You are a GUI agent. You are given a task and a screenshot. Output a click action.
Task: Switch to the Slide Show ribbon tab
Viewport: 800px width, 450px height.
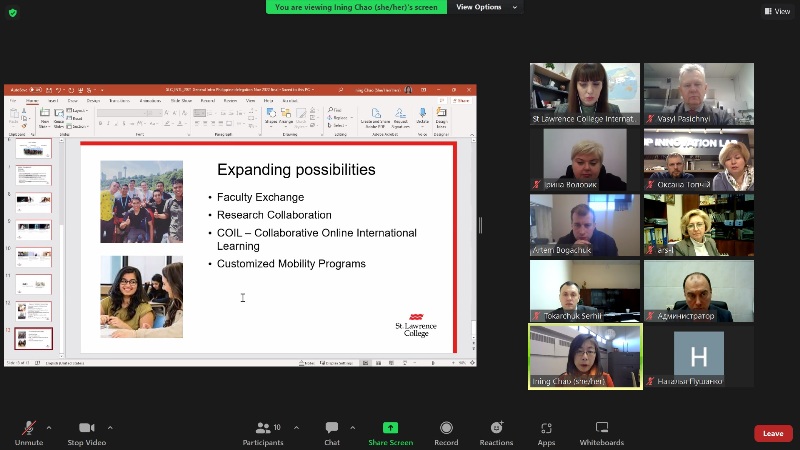(x=181, y=101)
